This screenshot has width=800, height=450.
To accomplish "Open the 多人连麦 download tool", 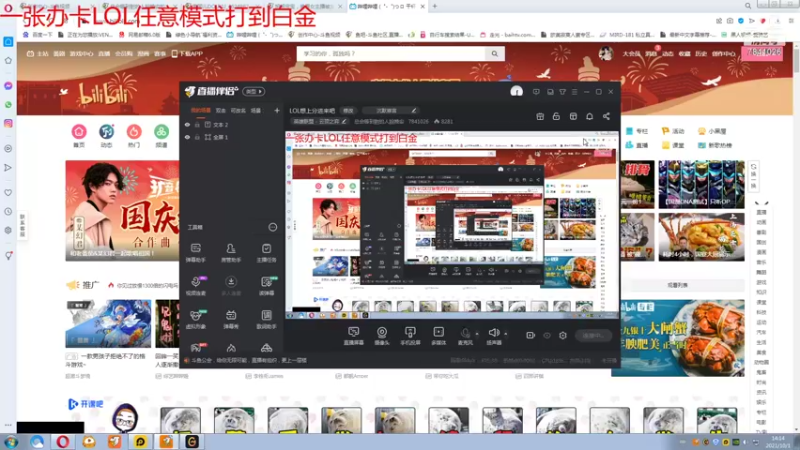I will (x=231, y=286).
